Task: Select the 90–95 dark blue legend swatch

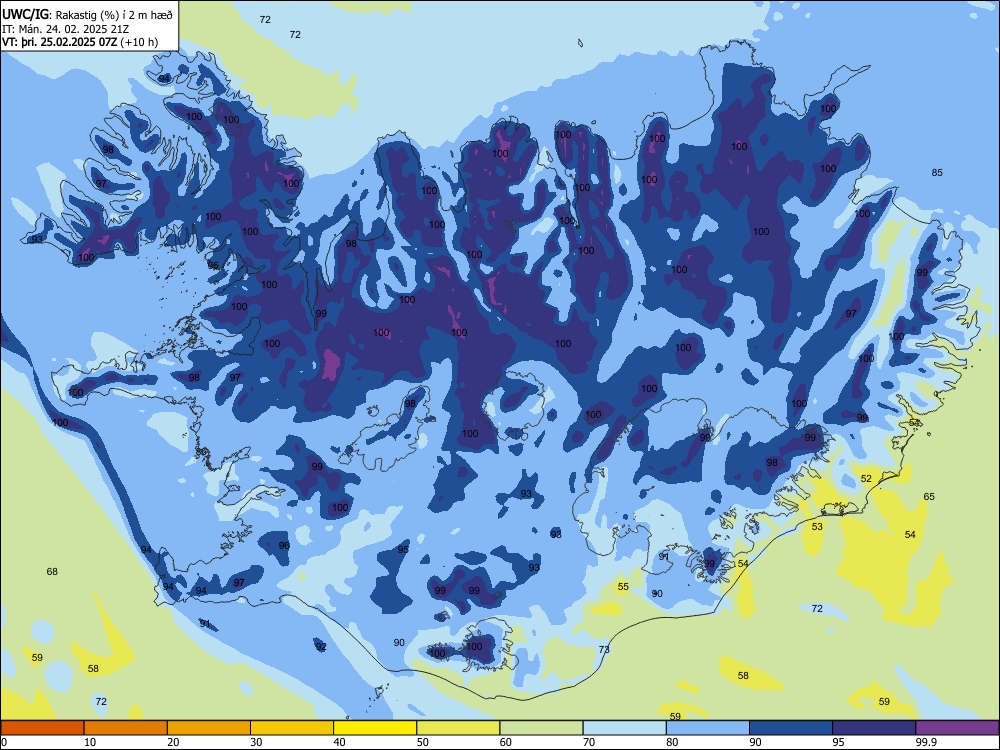Action: coord(791,728)
